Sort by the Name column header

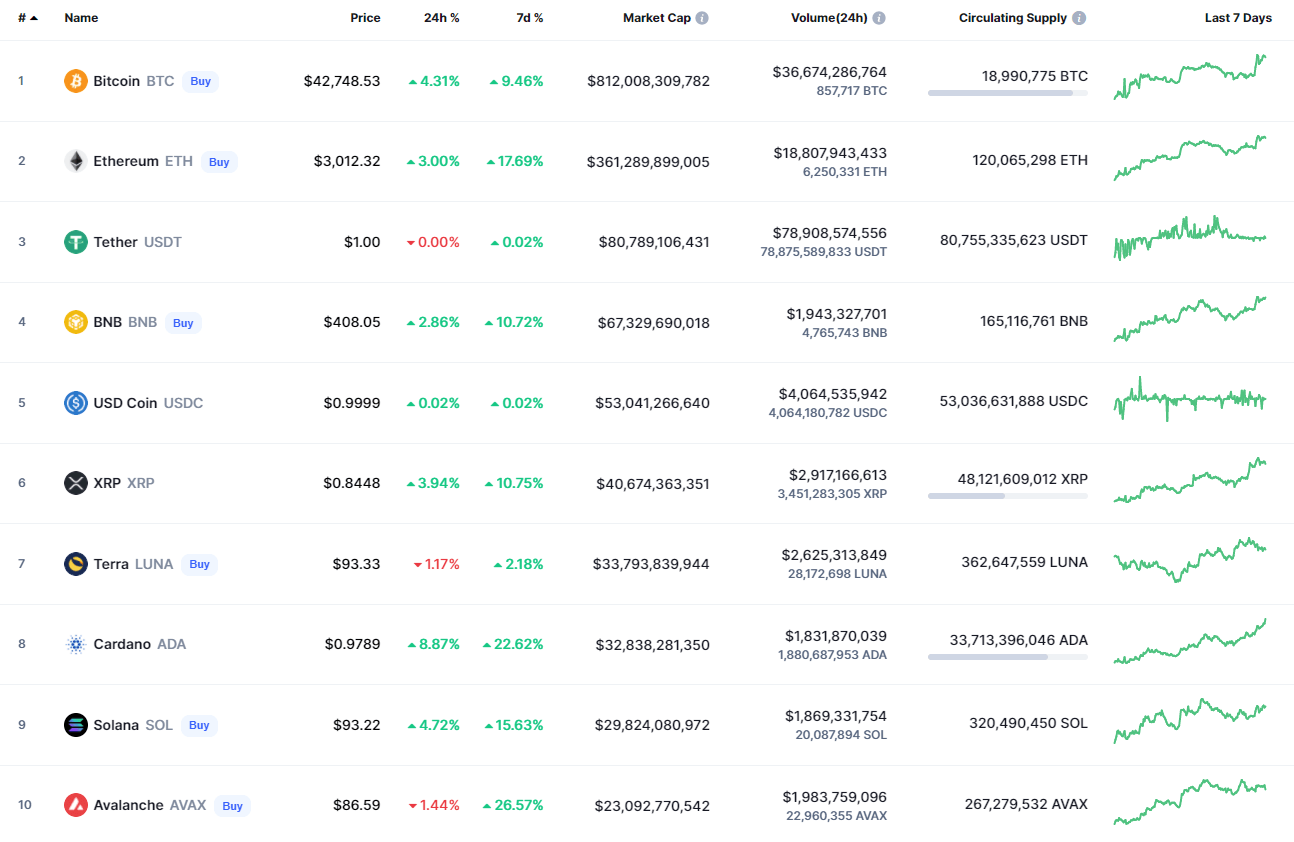point(81,18)
